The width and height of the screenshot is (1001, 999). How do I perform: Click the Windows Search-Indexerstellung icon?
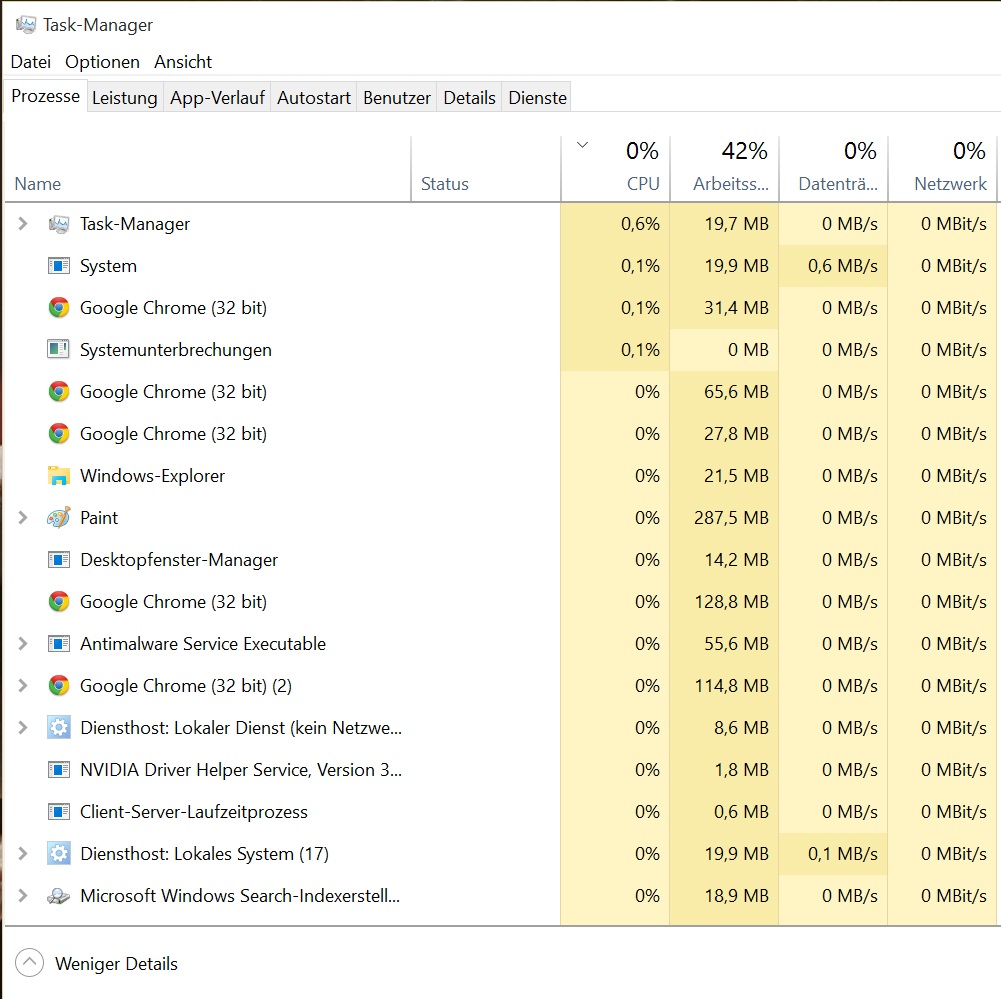(59, 896)
